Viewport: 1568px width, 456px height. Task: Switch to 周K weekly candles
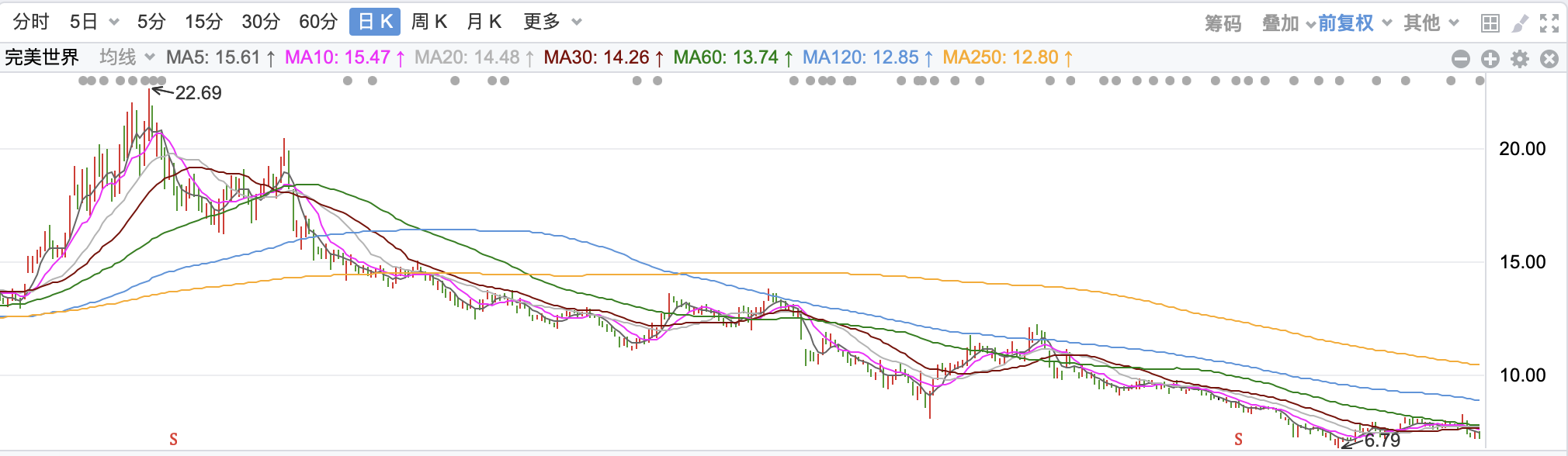[428, 22]
